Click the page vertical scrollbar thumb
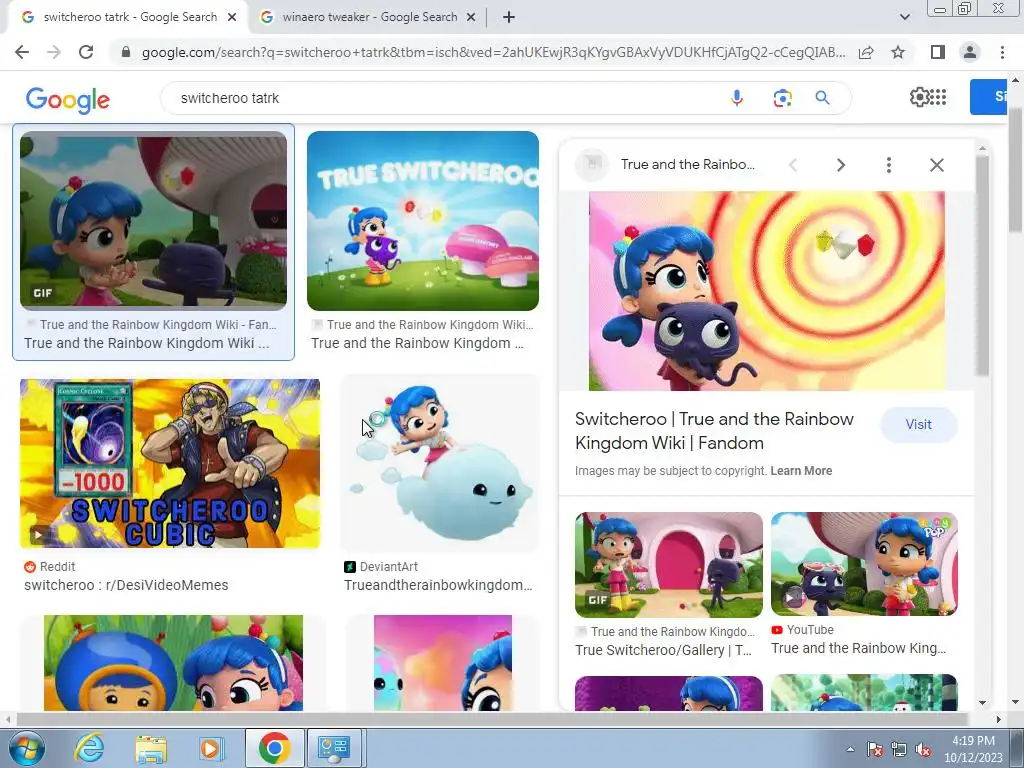 click(1015, 170)
